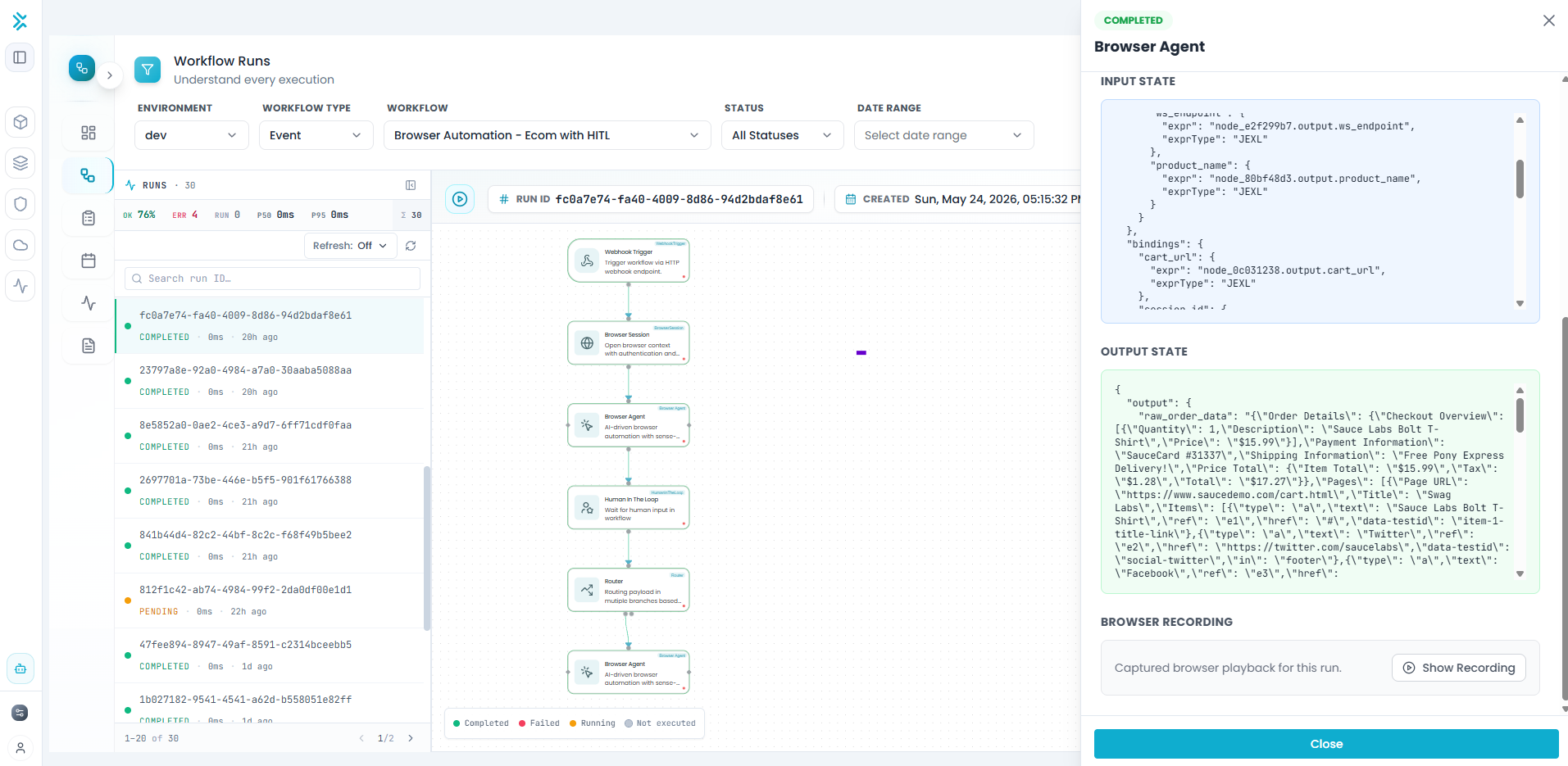Open the document logs icon in secondary sidebar
1568x766 pixels.
pos(89,346)
